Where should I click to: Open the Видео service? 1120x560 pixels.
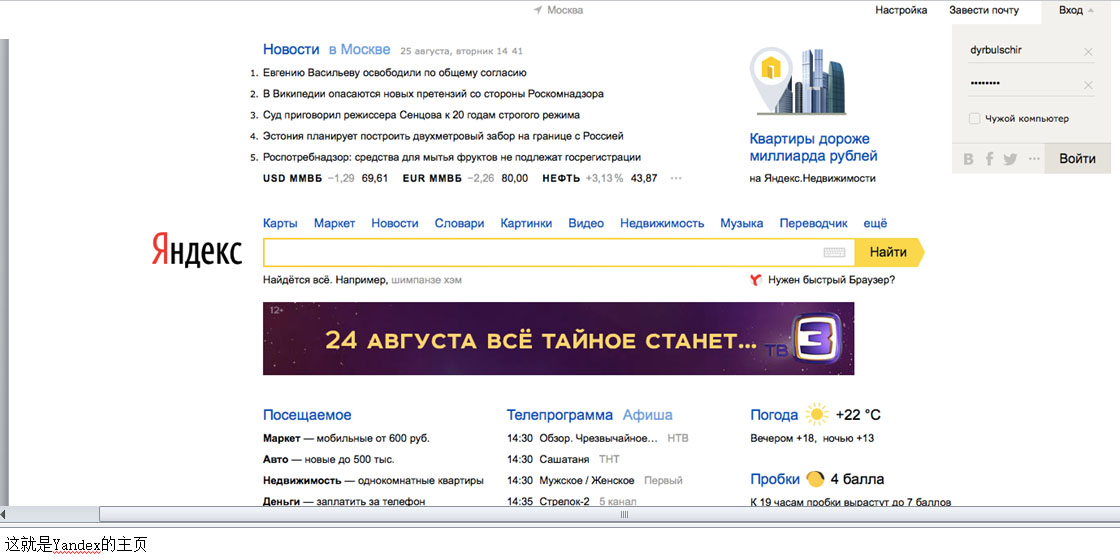[586, 223]
